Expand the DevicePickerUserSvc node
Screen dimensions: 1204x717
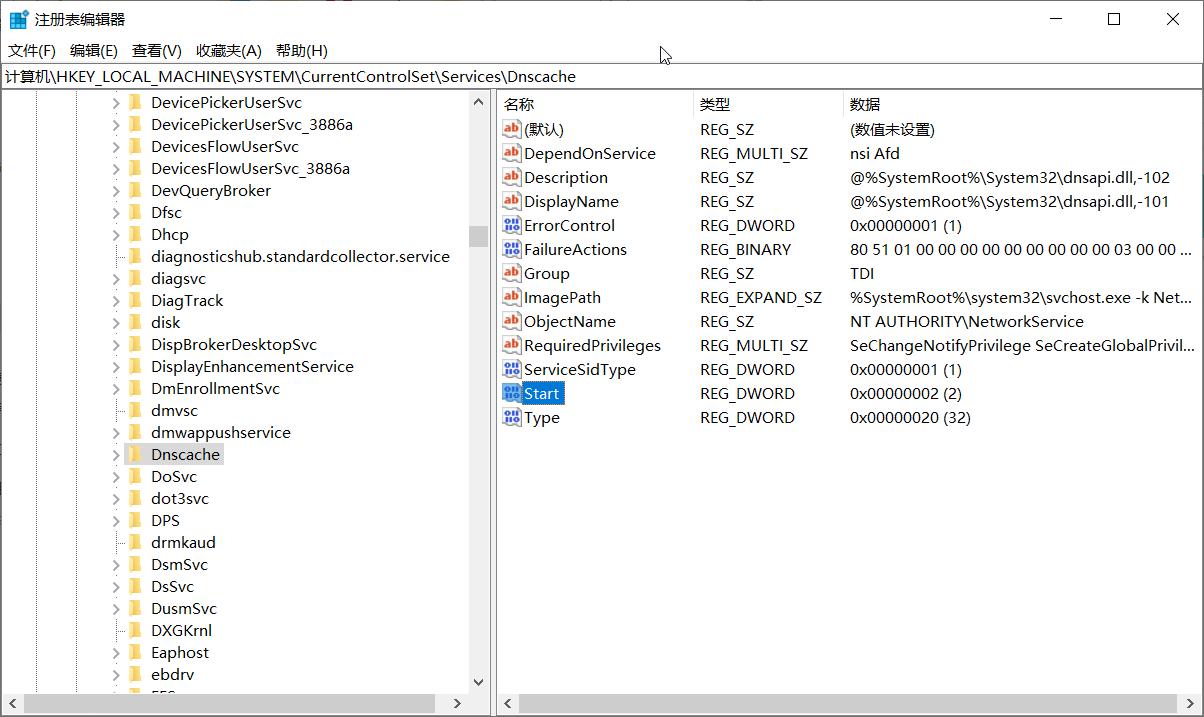click(117, 102)
